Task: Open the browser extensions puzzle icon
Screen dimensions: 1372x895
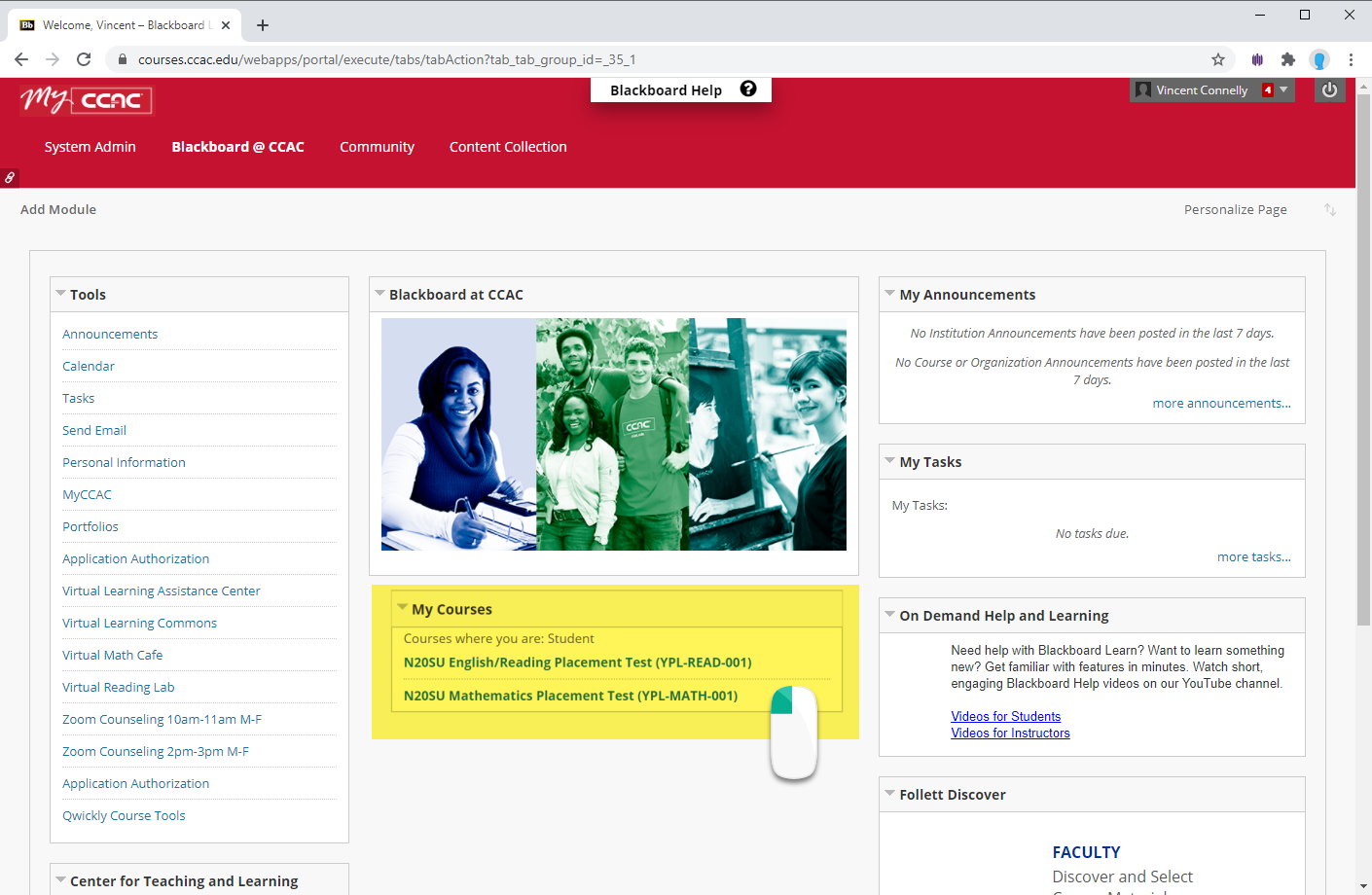Action: coord(1288,59)
